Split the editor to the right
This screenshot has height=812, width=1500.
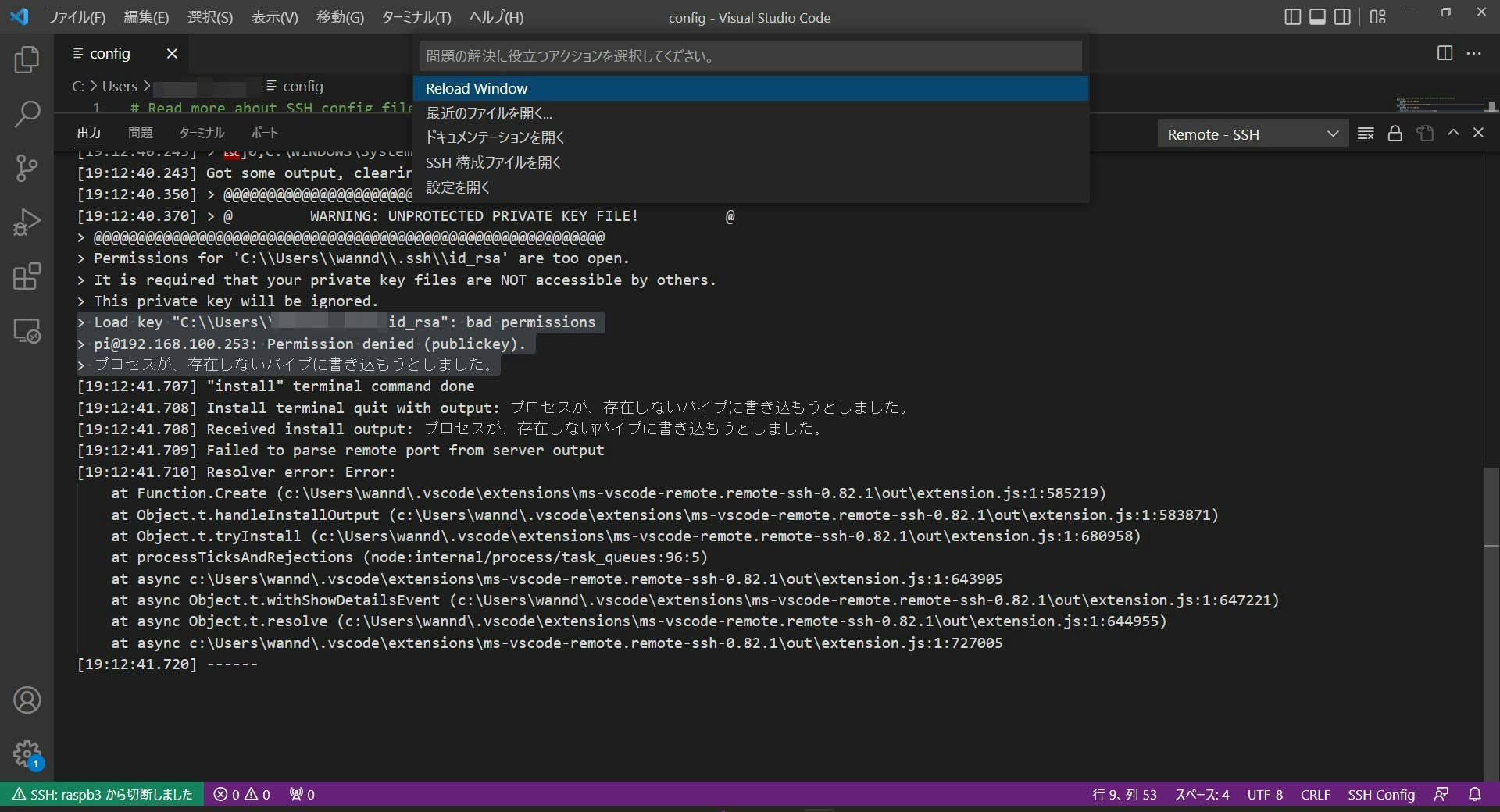pyautogui.click(x=1445, y=53)
